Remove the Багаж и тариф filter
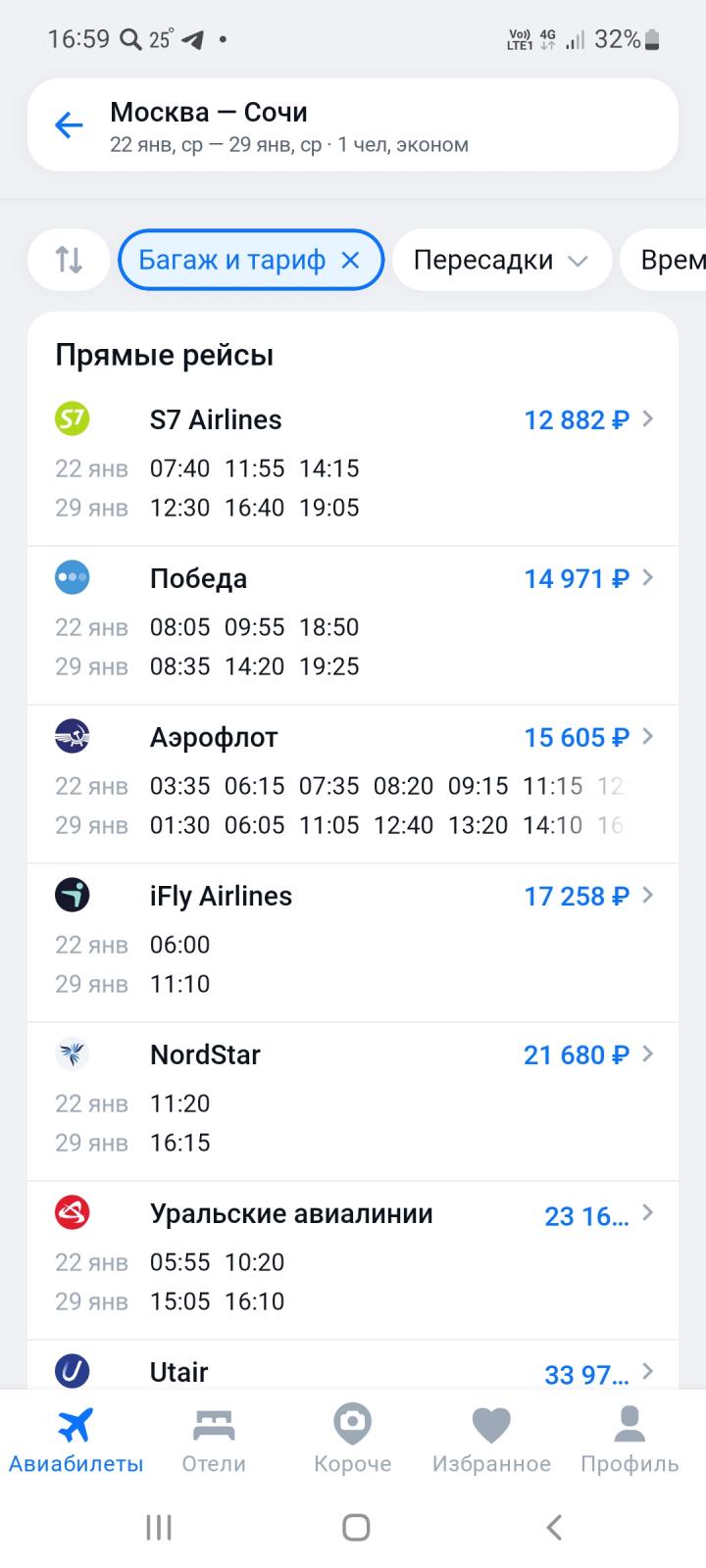 click(x=350, y=260)
